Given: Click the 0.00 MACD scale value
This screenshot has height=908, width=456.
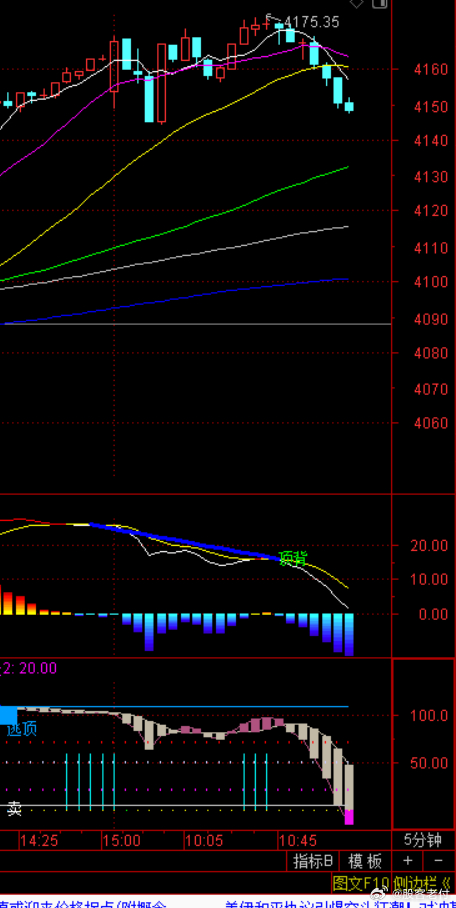Looking at the screenshot, I should tap(433, 614).
